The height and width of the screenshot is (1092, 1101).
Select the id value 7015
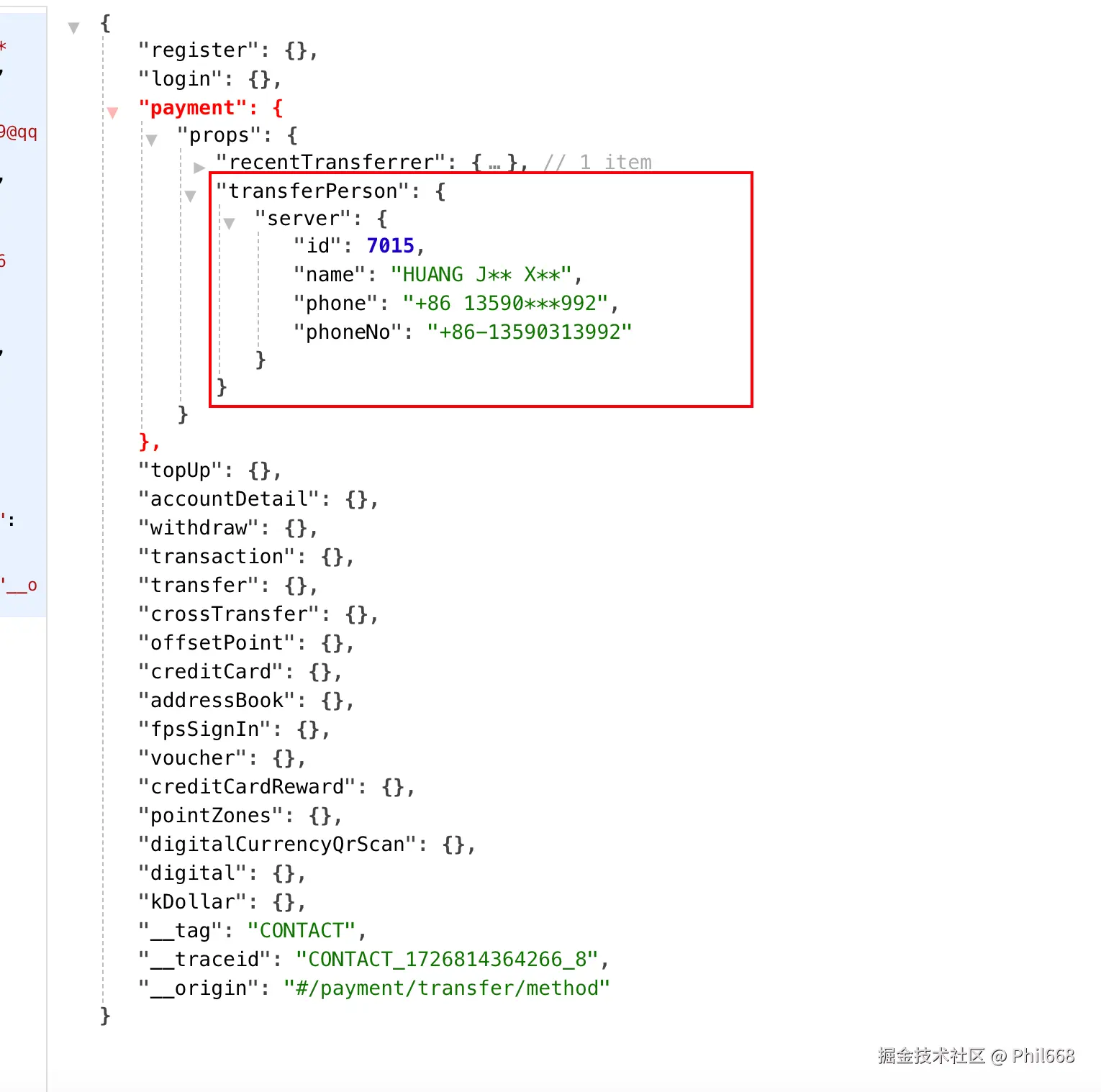[x=391, y=246]
